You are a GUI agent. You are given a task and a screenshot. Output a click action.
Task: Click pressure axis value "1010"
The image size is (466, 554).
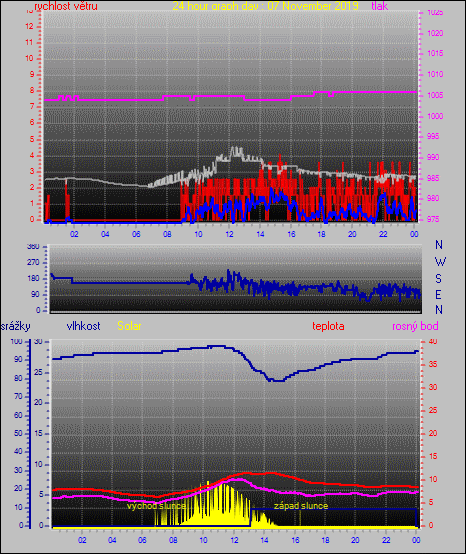[435, 74]
